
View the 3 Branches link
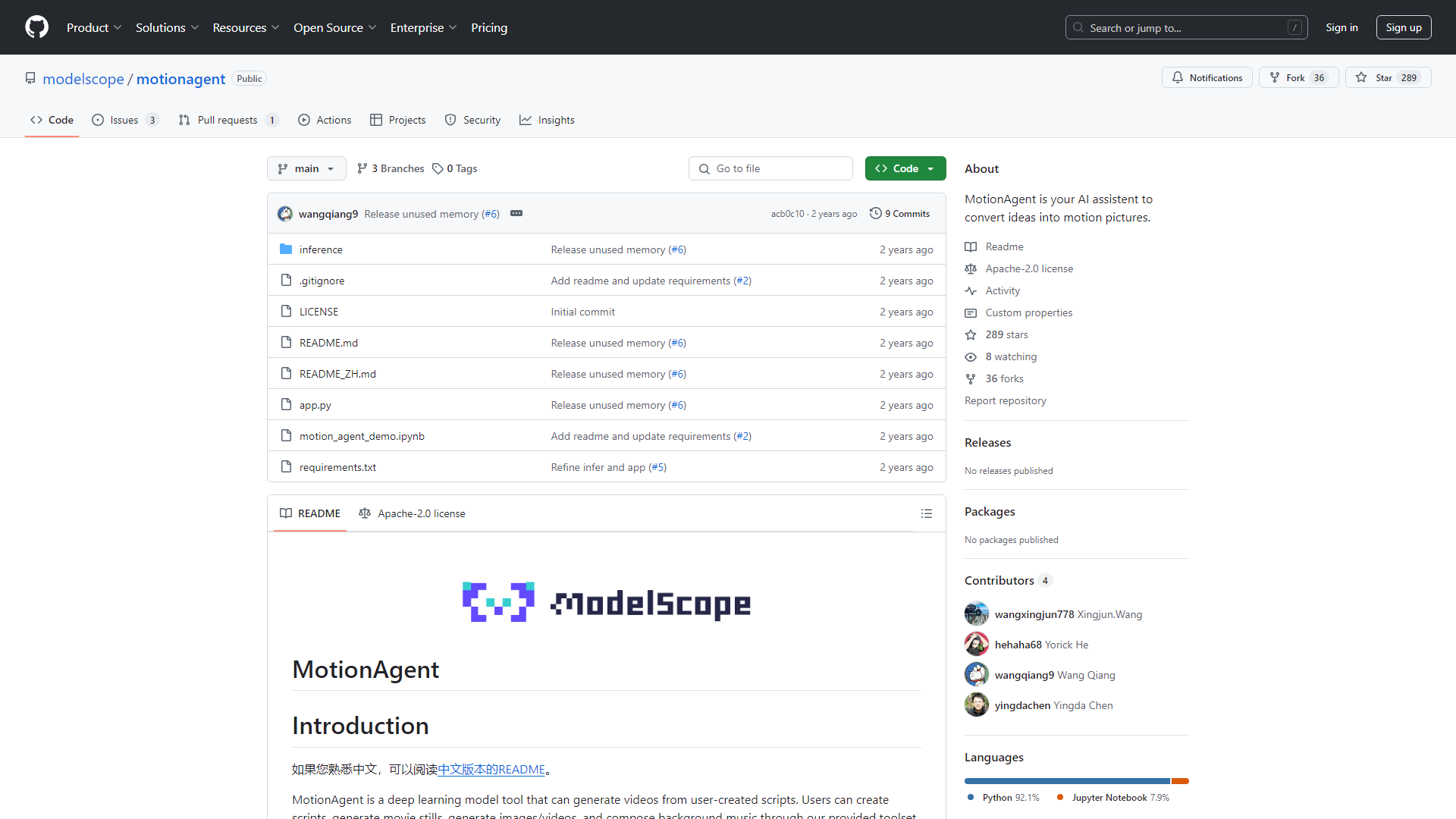click(391, 168)
